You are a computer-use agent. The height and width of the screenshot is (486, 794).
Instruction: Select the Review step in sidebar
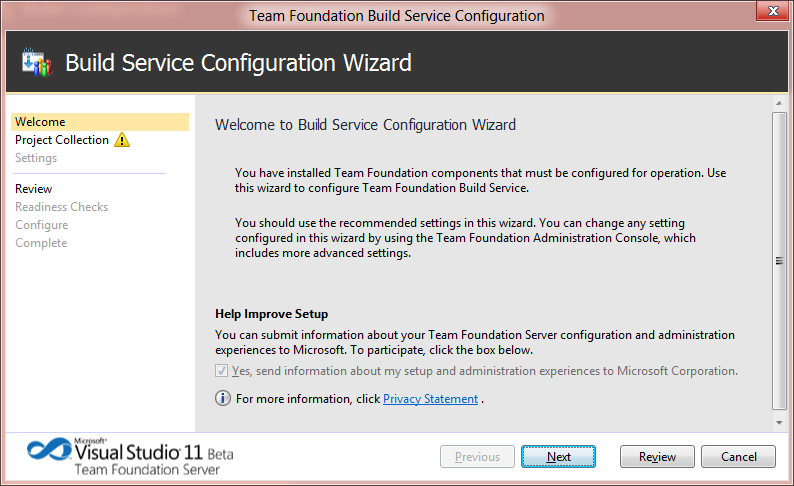coord(34,189)
